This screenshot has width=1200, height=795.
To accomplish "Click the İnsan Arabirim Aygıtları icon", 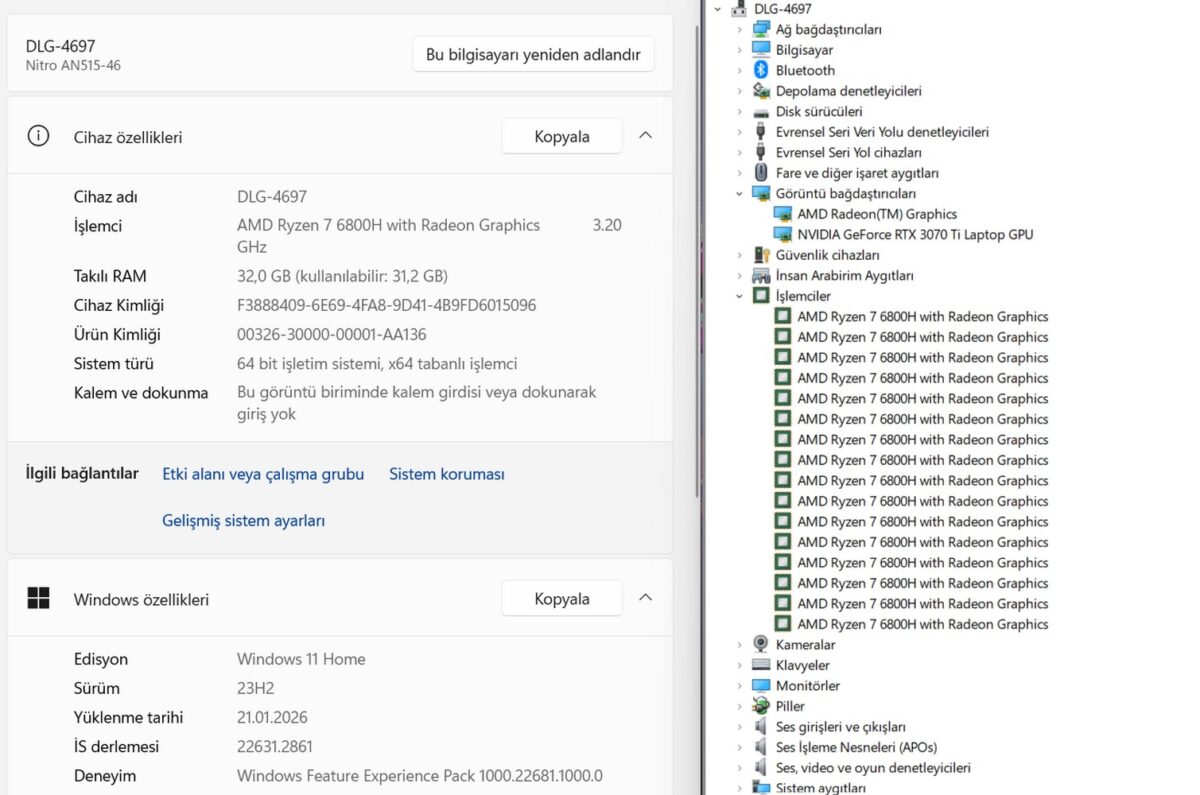I will (x=761, y=275).
